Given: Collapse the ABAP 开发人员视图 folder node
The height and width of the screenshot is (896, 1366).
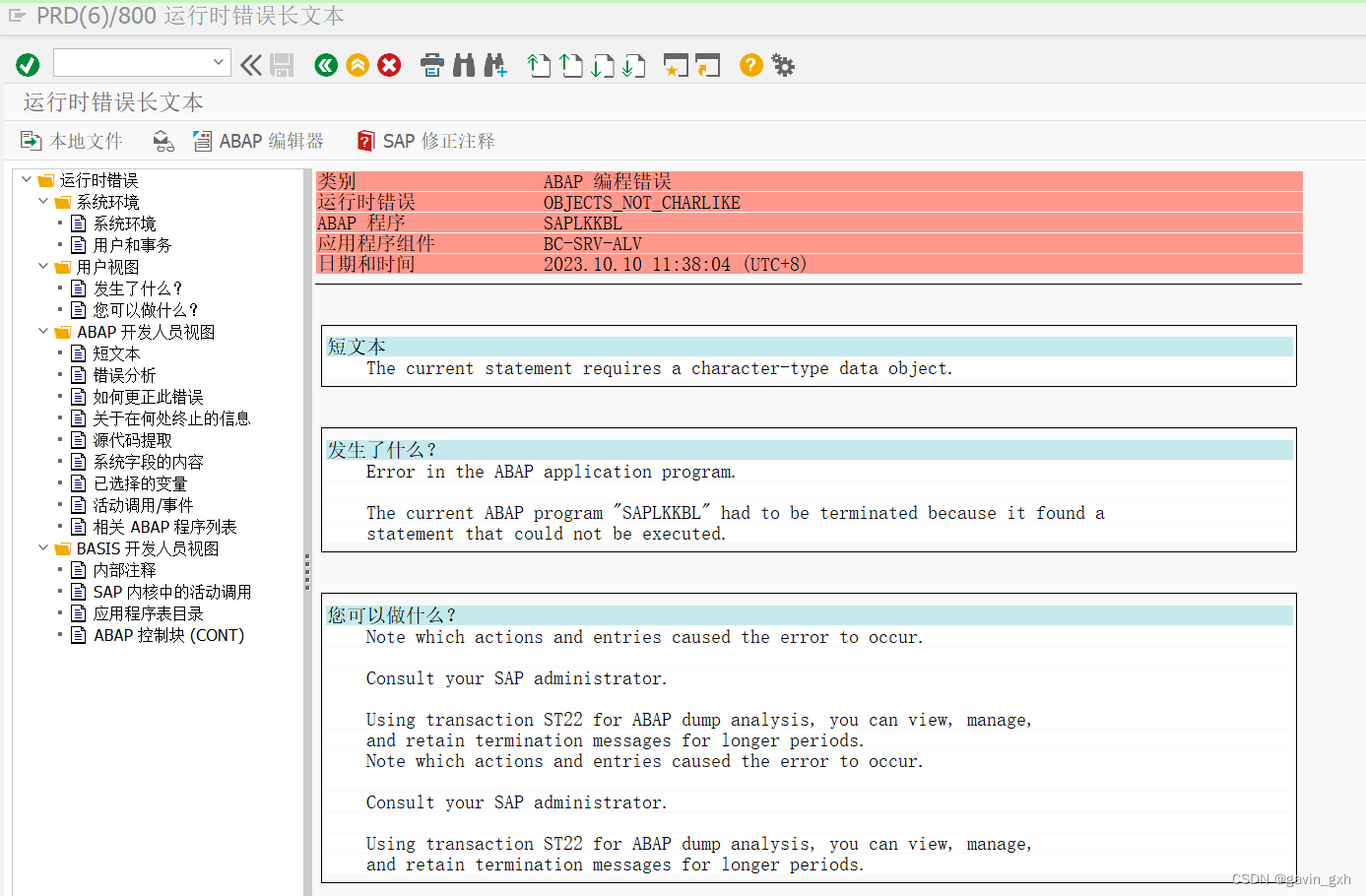Looking at the screenshot, I should (43, 331).
